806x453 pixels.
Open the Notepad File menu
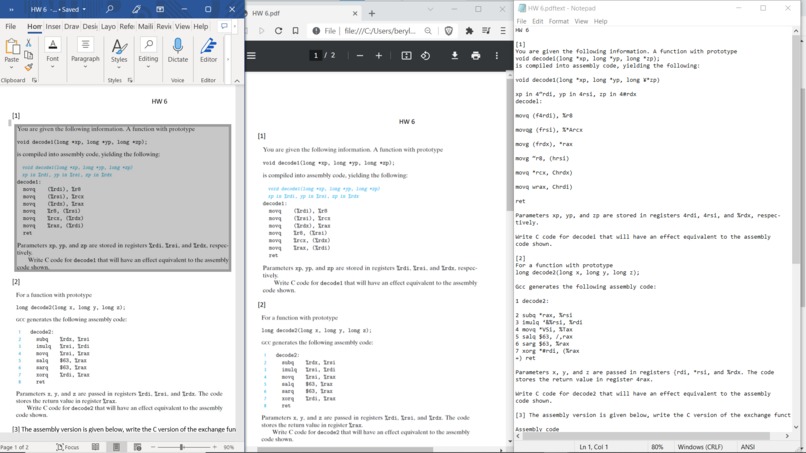[x=521, y=21]
